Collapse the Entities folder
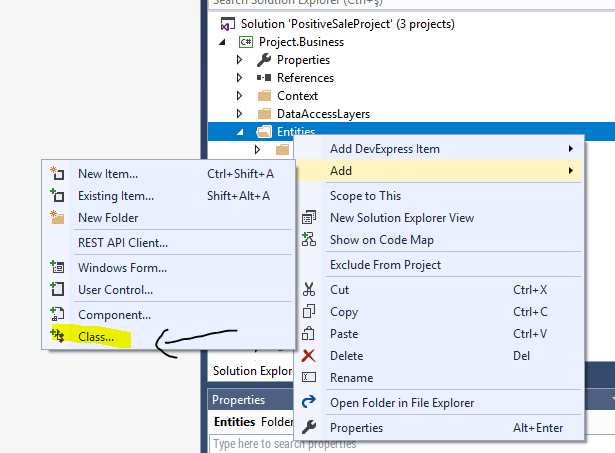 240,132
